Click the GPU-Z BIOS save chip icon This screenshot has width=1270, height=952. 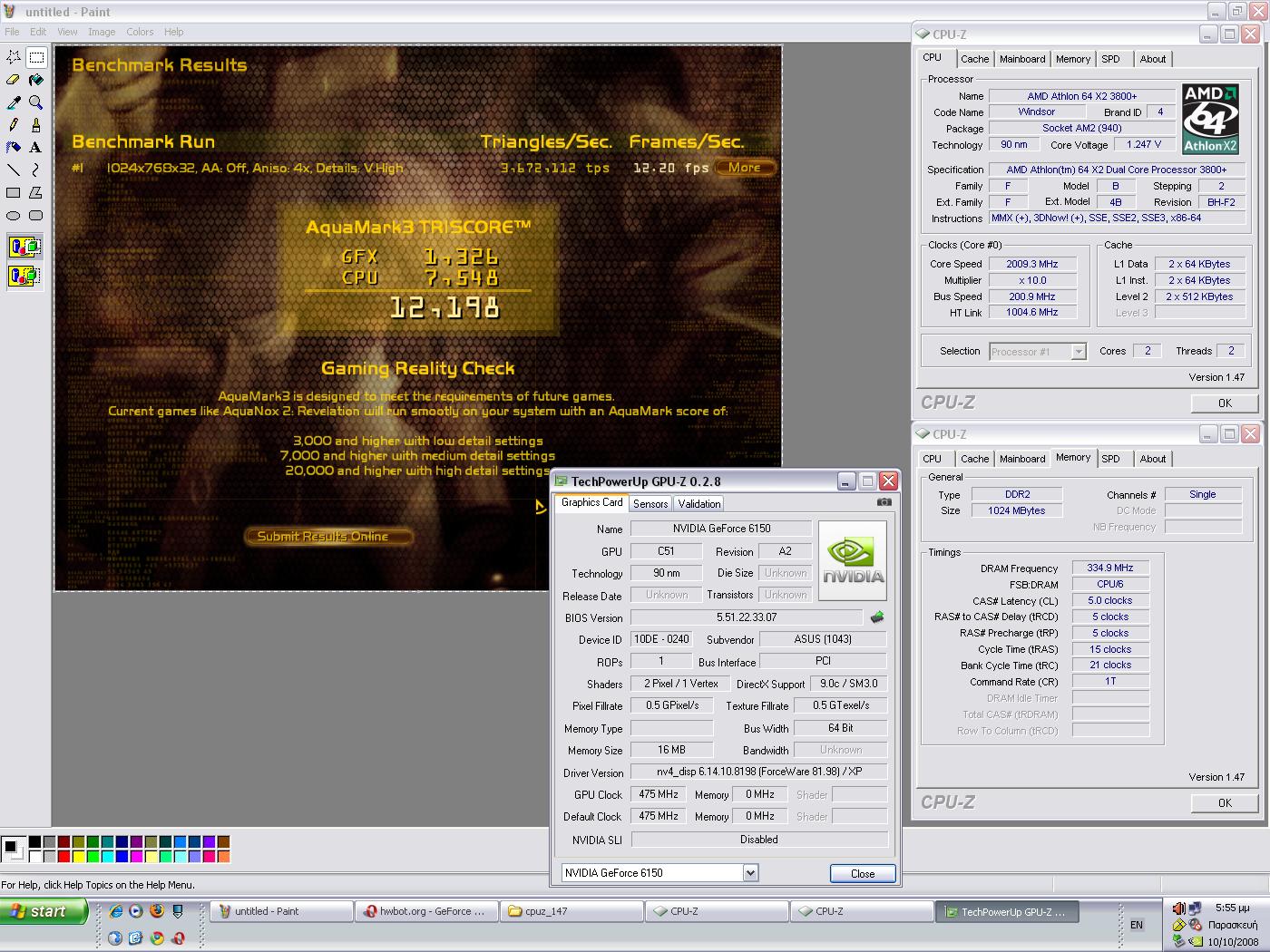pyautogui.click(x=877, y=617)
